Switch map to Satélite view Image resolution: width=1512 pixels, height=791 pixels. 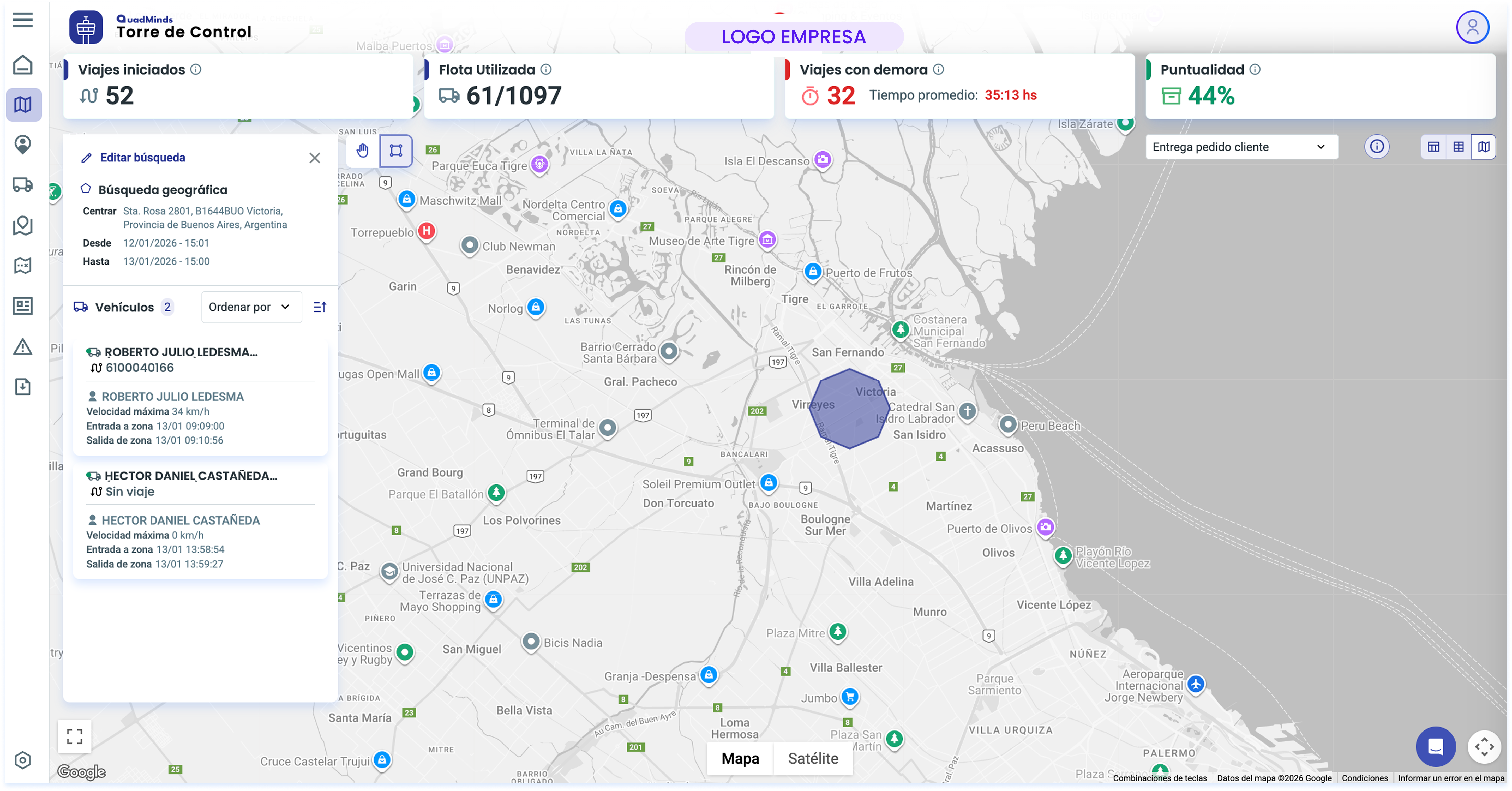[812, 758]
